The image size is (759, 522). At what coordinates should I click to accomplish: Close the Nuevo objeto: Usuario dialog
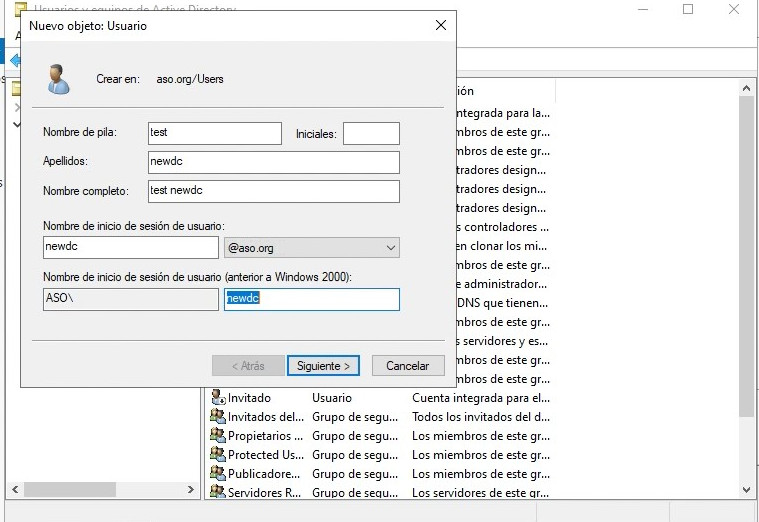click(440, 25)
